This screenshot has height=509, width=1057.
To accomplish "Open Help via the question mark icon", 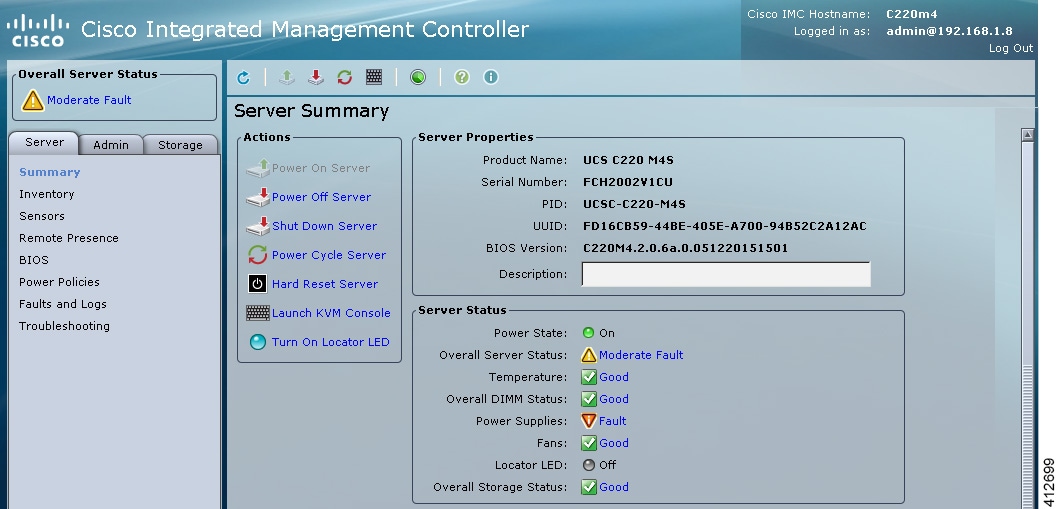I will pyautogui.click(x=462, y=77).
